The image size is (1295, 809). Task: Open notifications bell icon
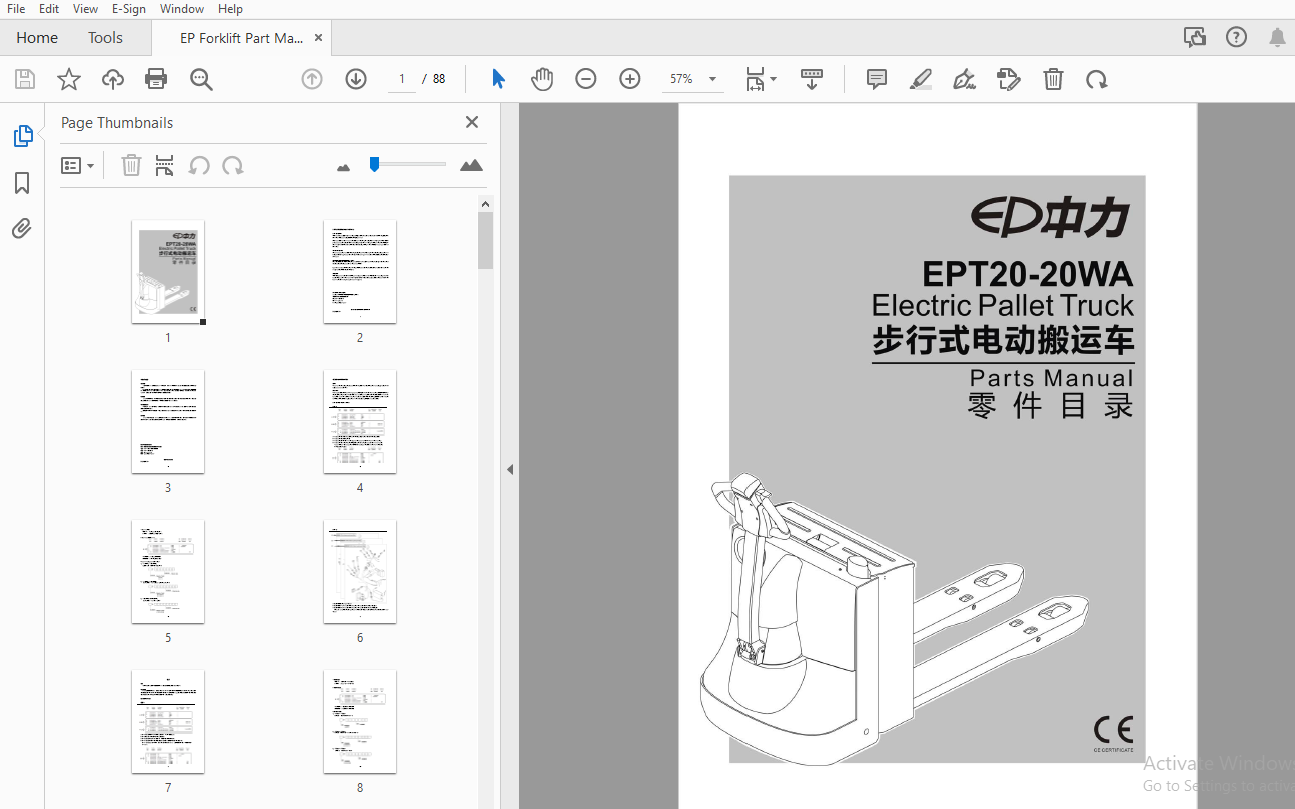point(1278,38)
